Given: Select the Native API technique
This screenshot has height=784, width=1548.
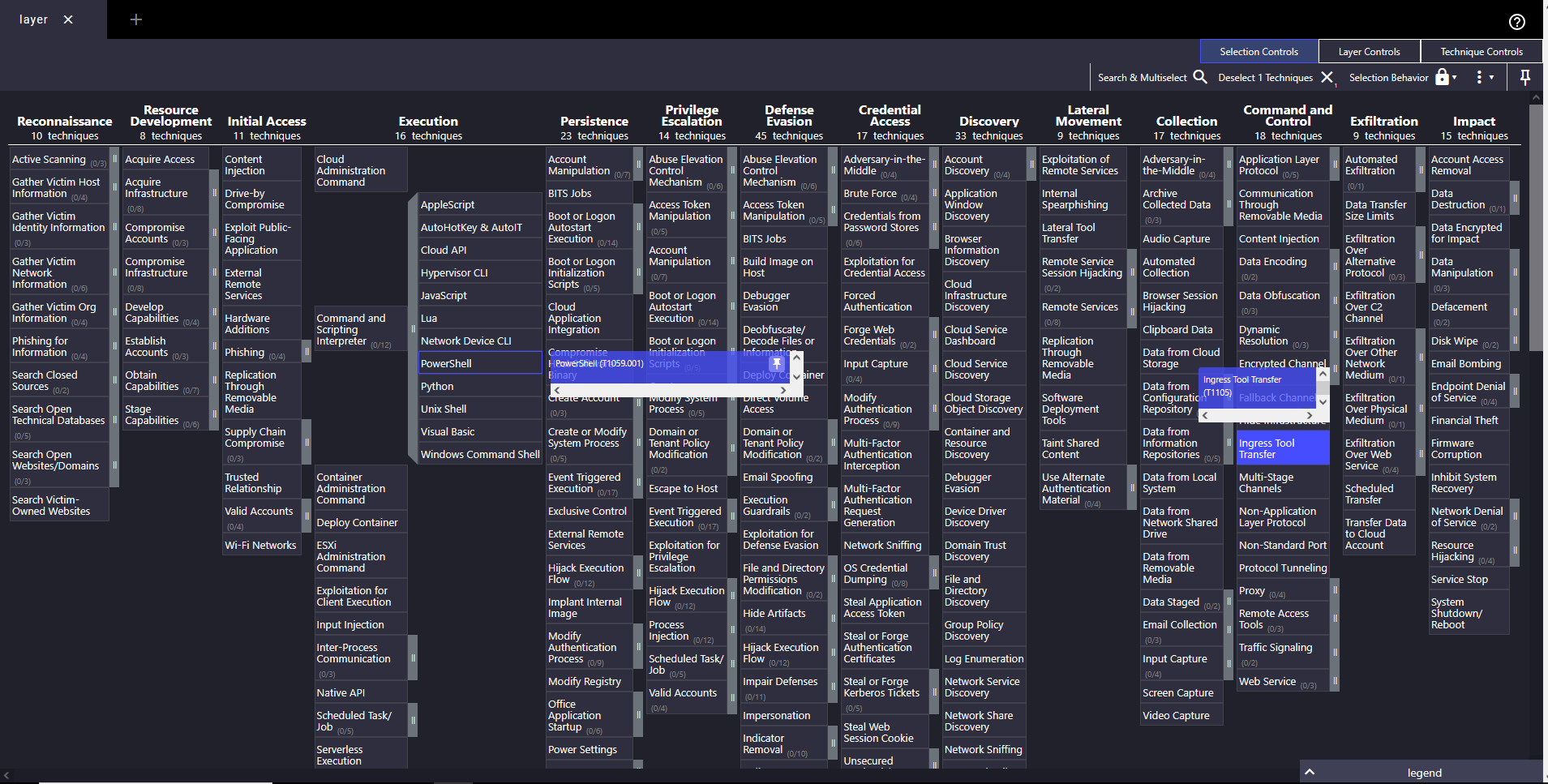Looking at the screenshot, I should [x=360, y=692].
